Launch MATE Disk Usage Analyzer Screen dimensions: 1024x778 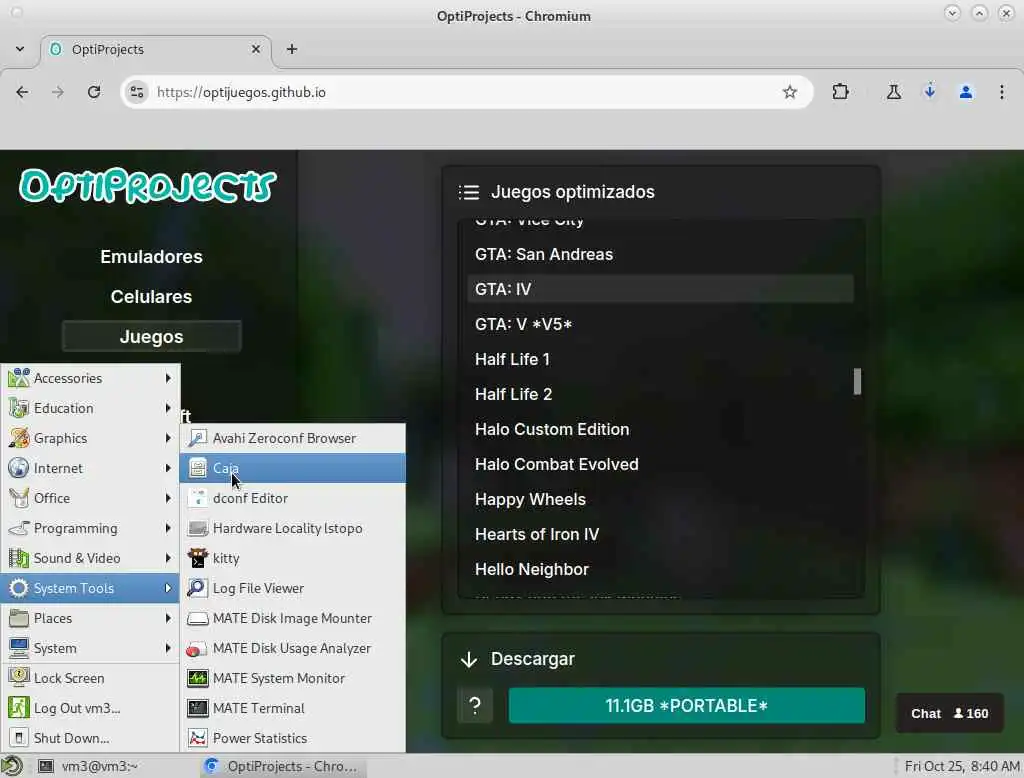click(293, 649)
